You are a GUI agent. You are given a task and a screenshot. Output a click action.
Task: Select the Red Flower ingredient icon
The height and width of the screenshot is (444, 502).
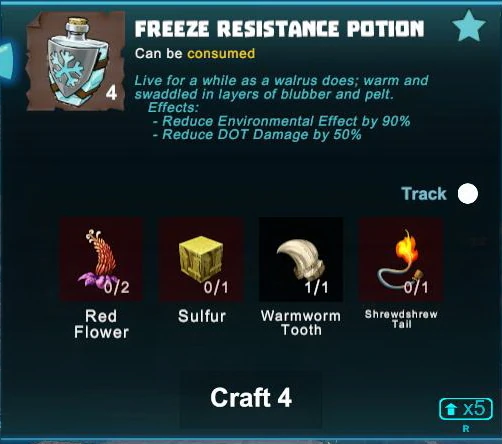[101, 259]
